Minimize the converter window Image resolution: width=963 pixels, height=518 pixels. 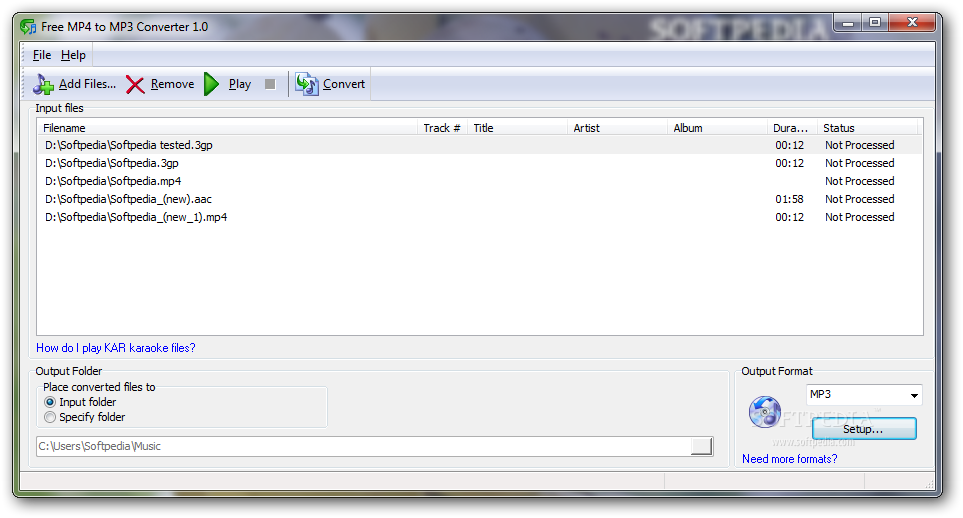(x=848, y=23)
